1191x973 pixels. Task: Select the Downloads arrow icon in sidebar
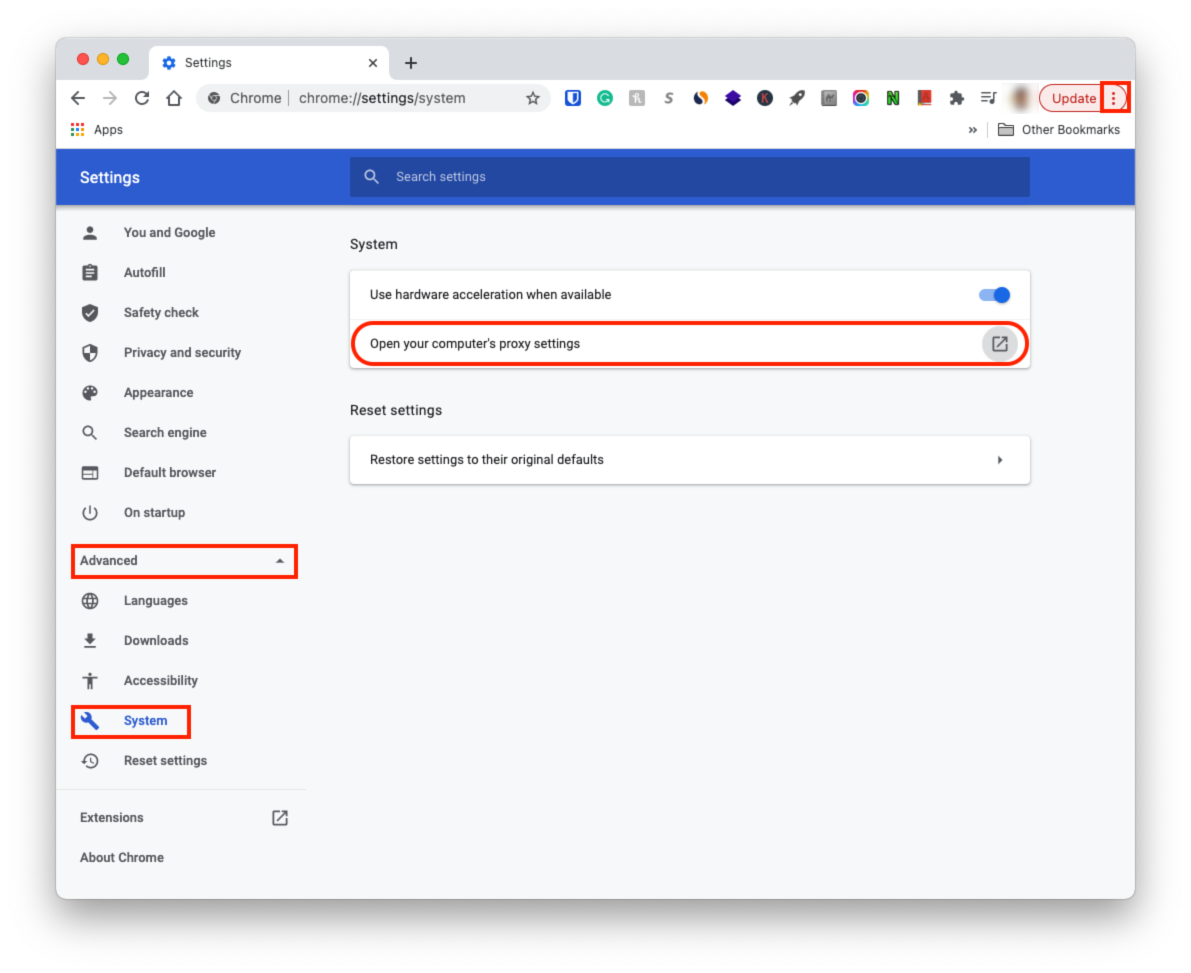(90, 640)
